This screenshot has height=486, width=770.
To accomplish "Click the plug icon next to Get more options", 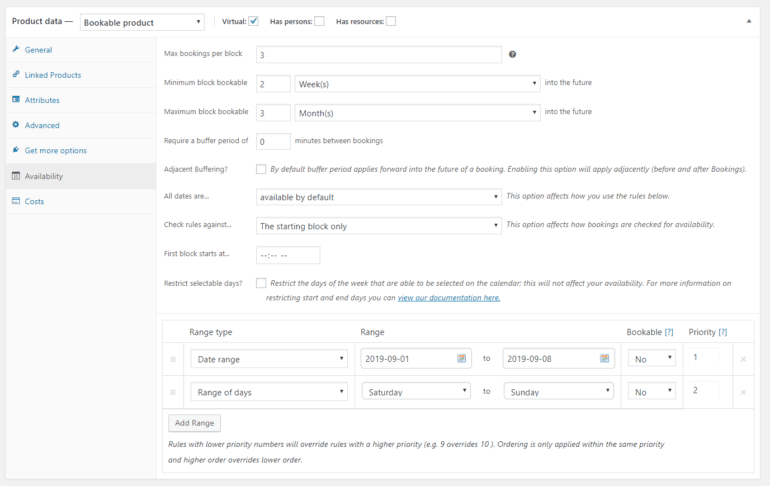I will [x=16, y=150].
